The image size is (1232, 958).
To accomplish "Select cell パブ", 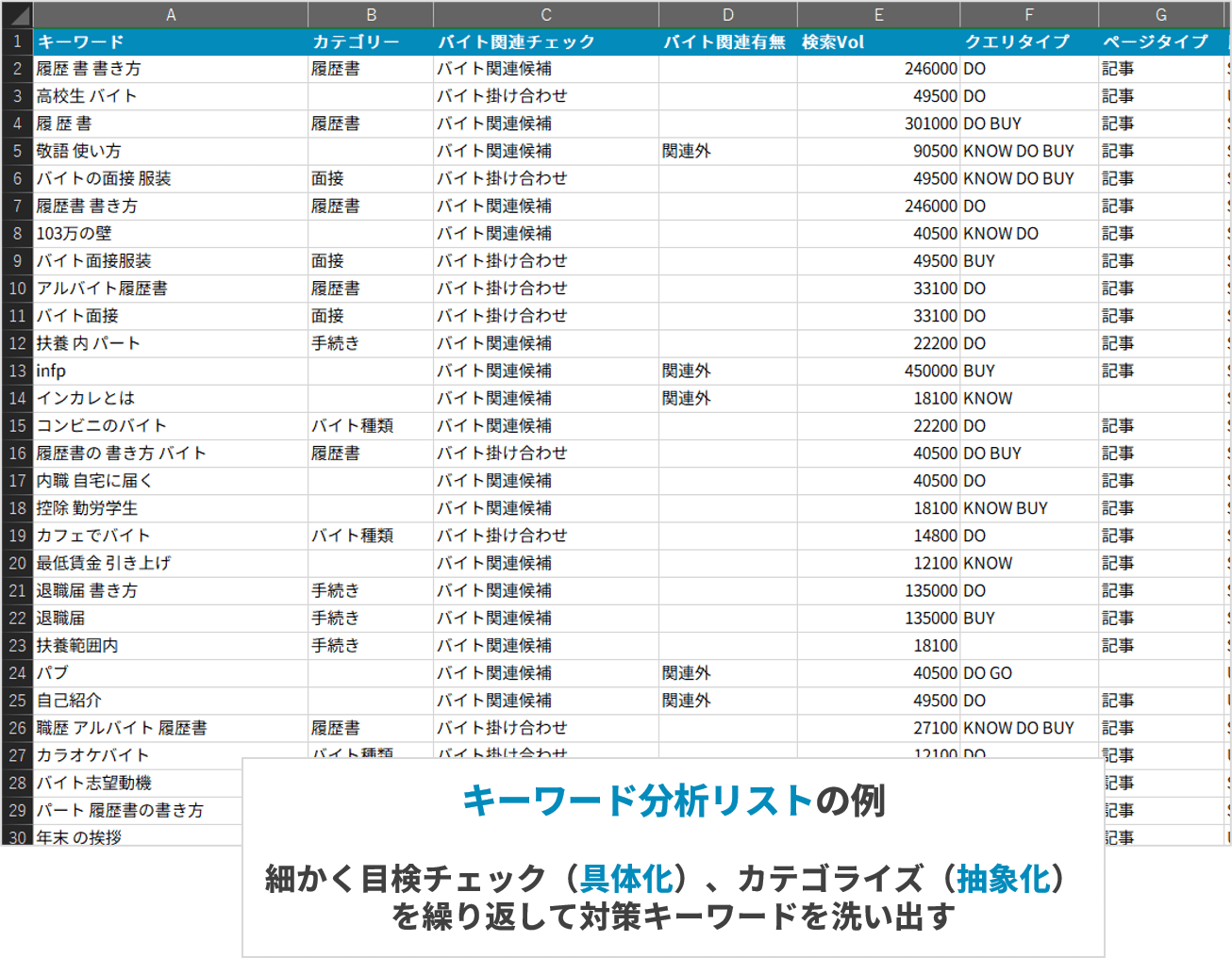I will click(x=171, y=673).
